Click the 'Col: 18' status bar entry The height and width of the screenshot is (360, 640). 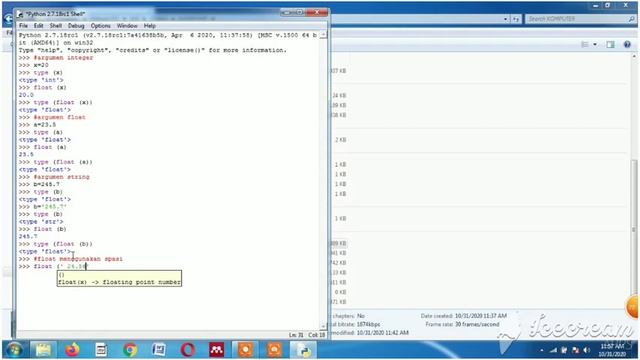point(316,335)
